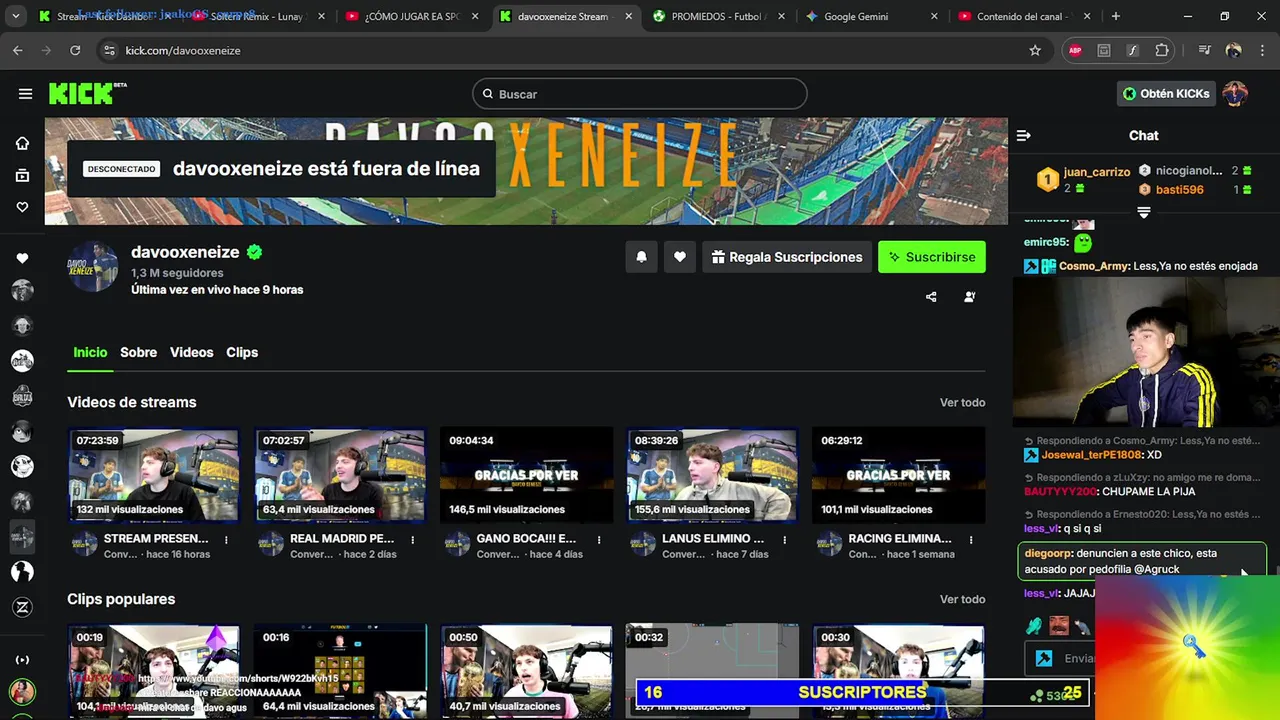Reload the page
Viewport: 1280px width, 720px height.
click(75, 50)
